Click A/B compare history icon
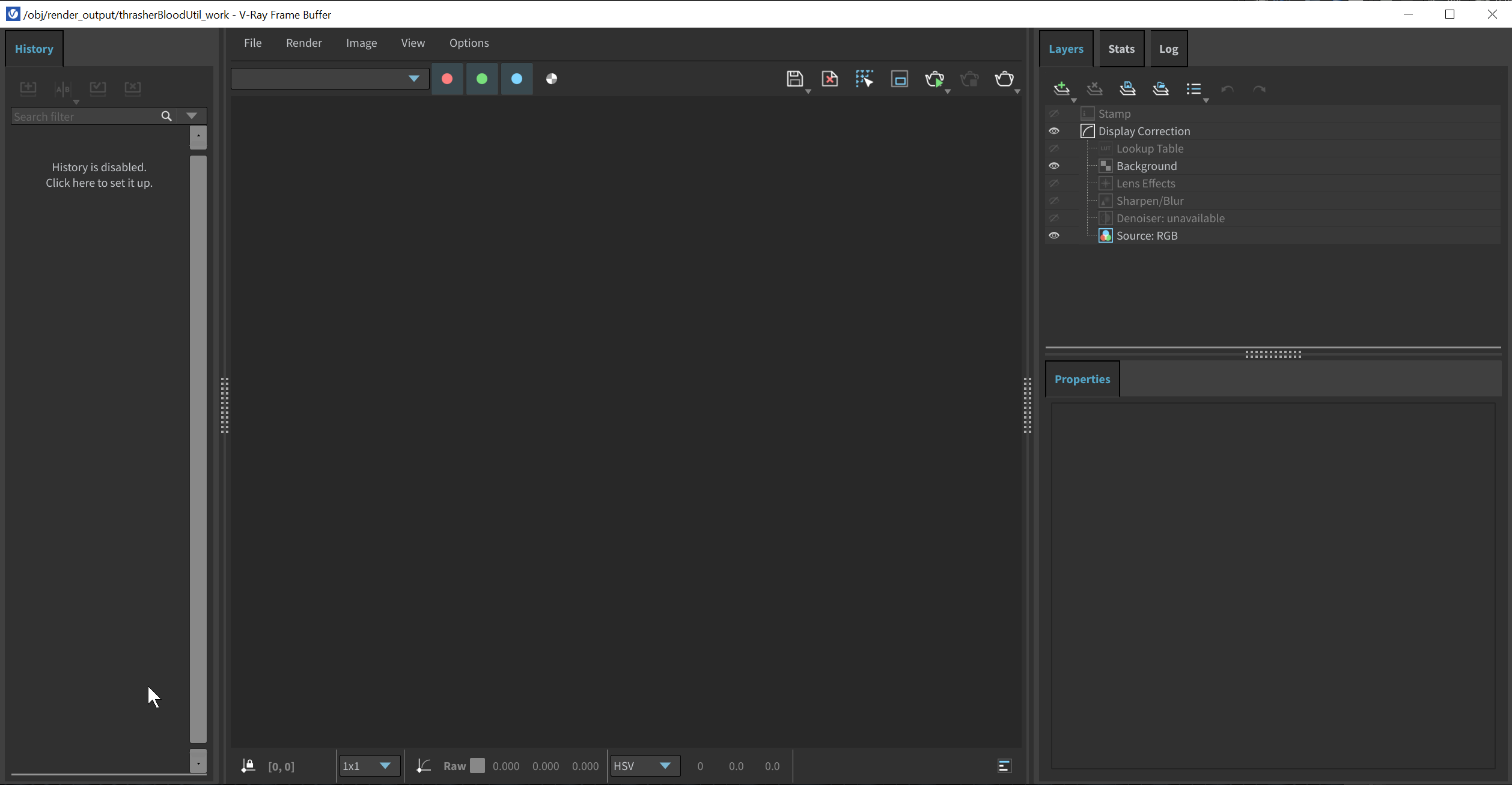Image resolution: width=1512 pixels, height=785 pixels. click(62, 89)
